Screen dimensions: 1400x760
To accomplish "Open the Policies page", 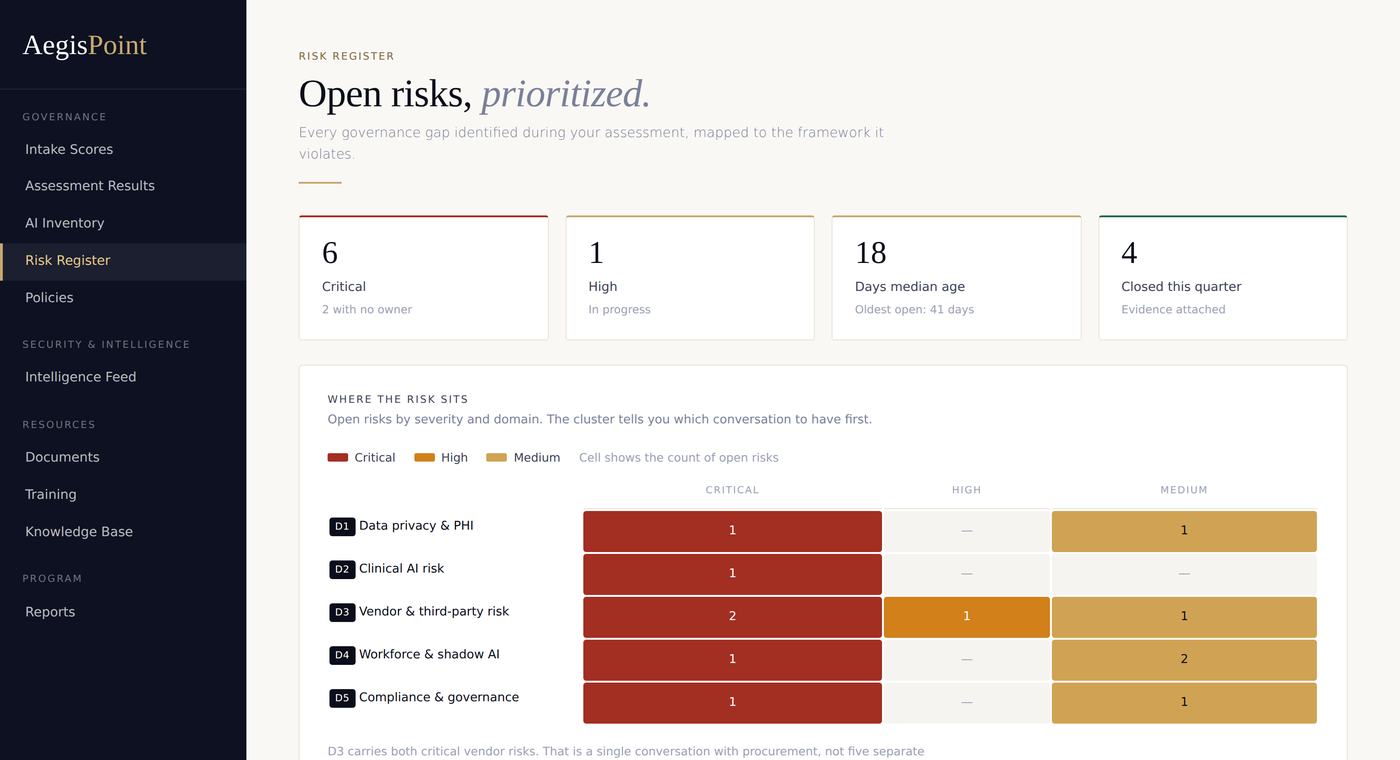I will 123,297.
